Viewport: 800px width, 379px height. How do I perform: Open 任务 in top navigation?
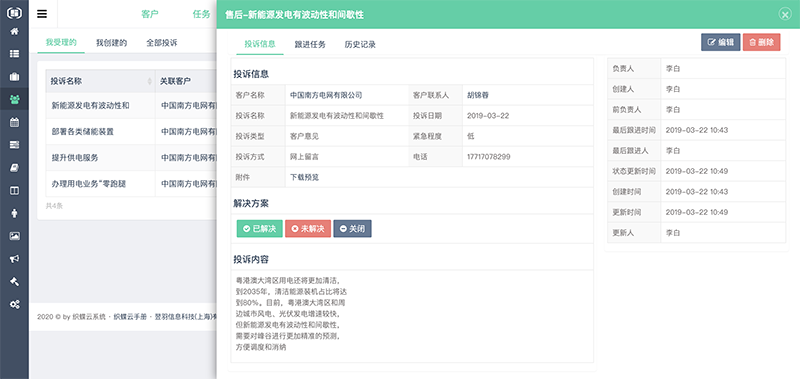pyautogui.click(x=201, y=14)
